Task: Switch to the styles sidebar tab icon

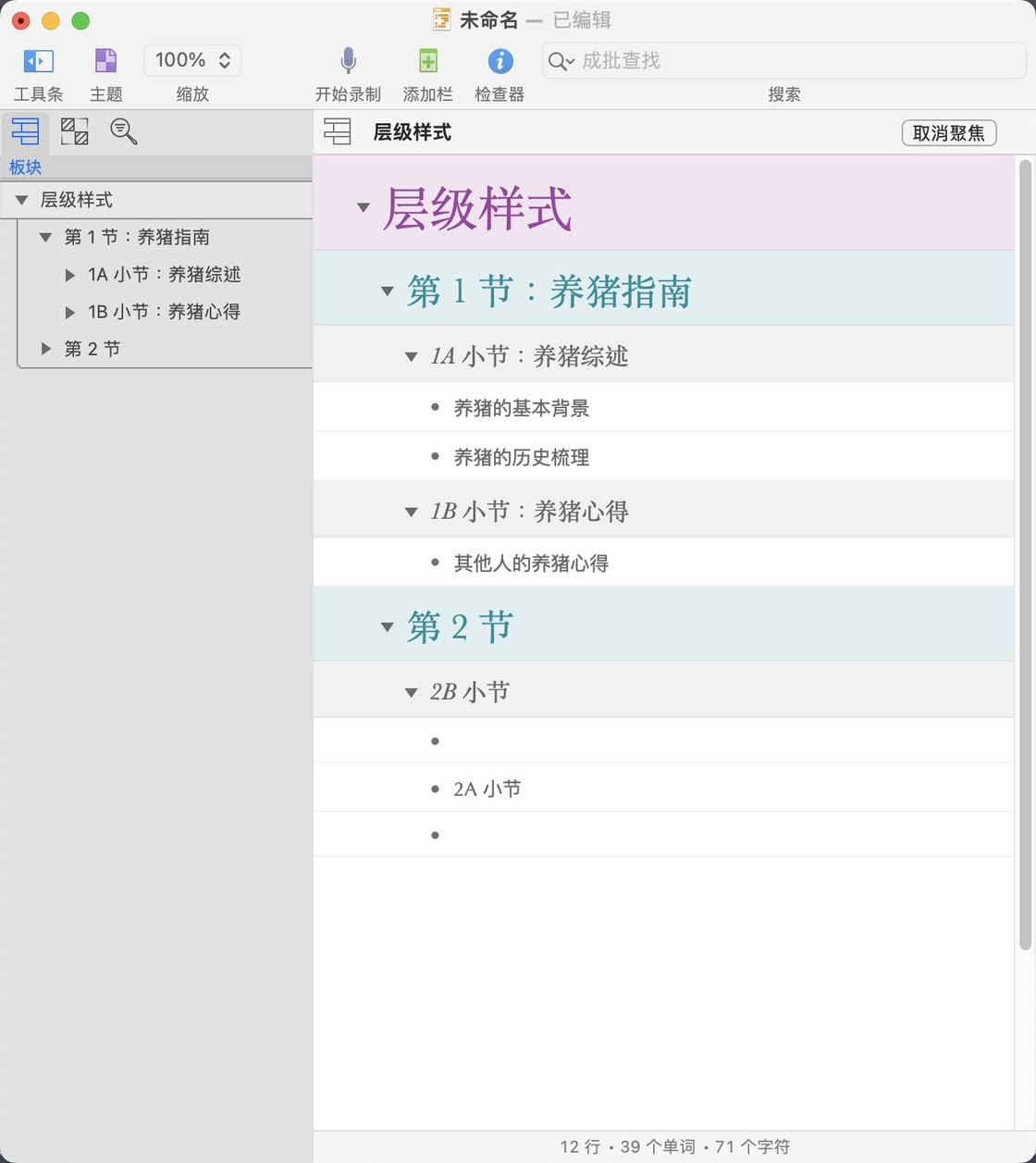Action: click(x=75, y=131)
